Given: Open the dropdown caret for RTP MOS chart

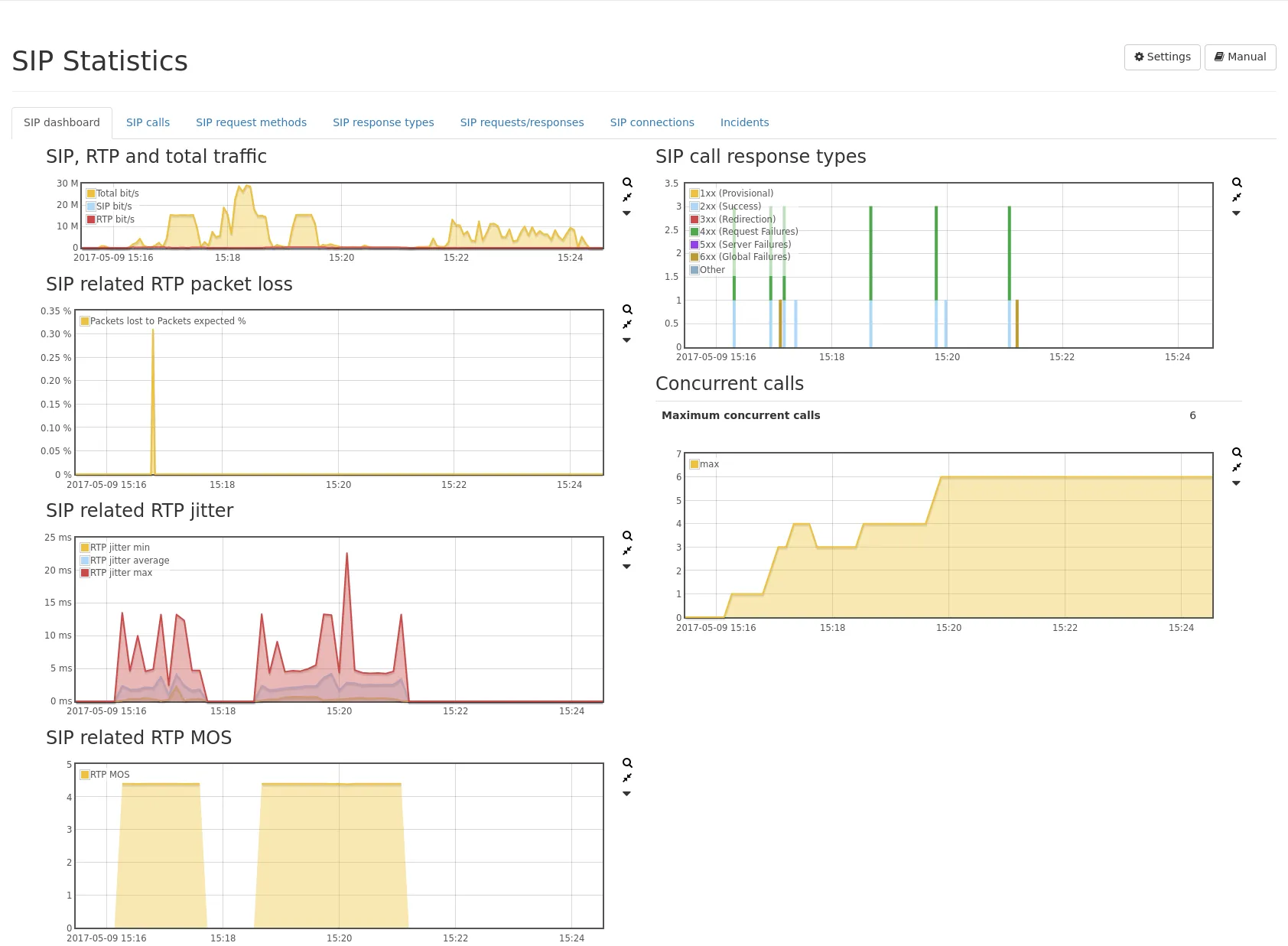Looking at the screenshot, I should pos(627,794).
